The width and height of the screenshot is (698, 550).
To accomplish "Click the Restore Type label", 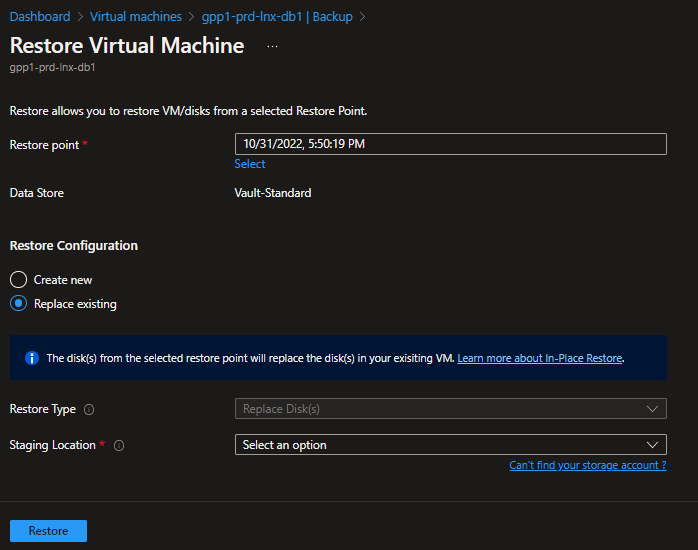I will coord(43,409).
